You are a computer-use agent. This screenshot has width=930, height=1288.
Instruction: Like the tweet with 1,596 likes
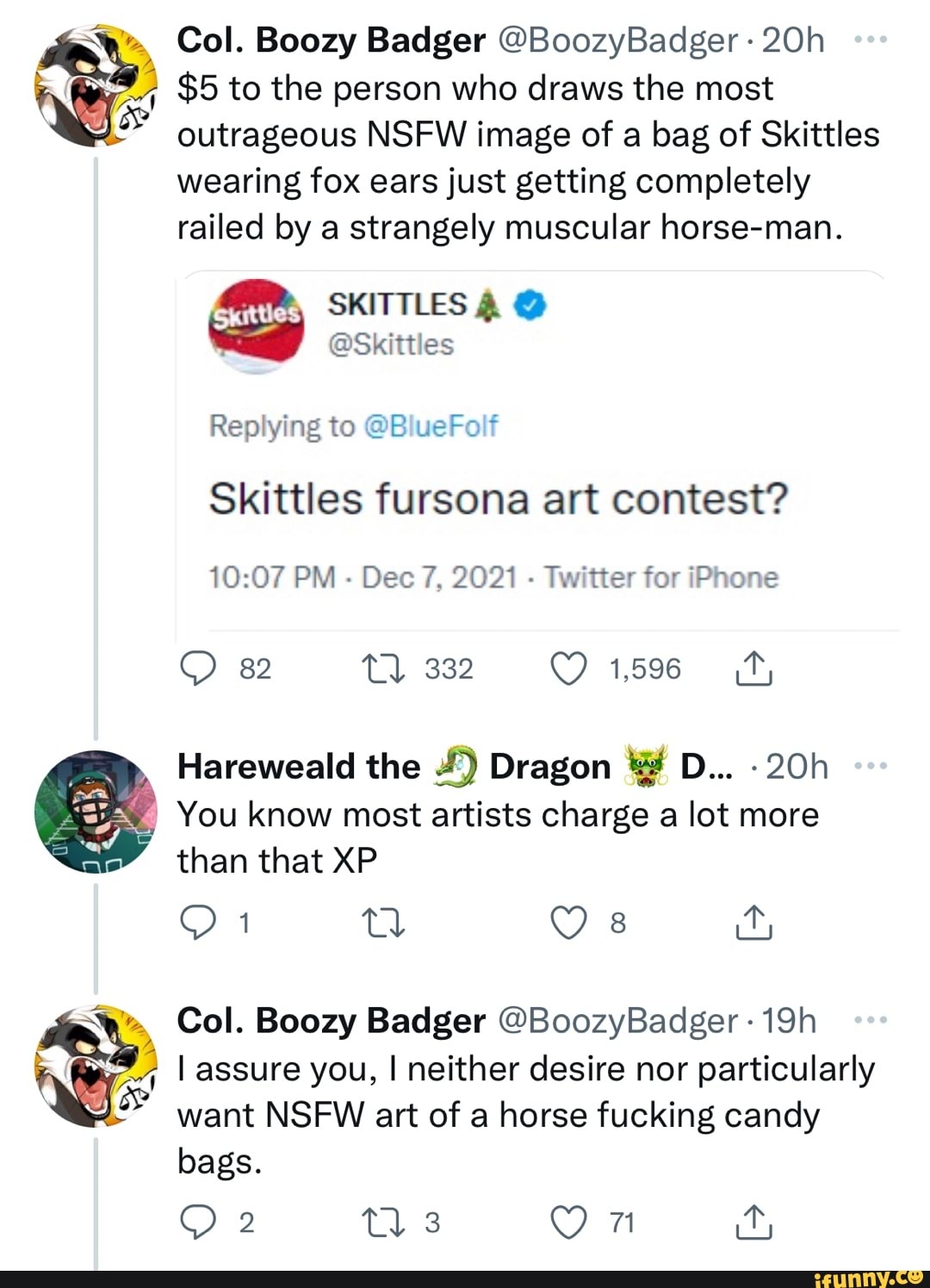coord(568,669)
